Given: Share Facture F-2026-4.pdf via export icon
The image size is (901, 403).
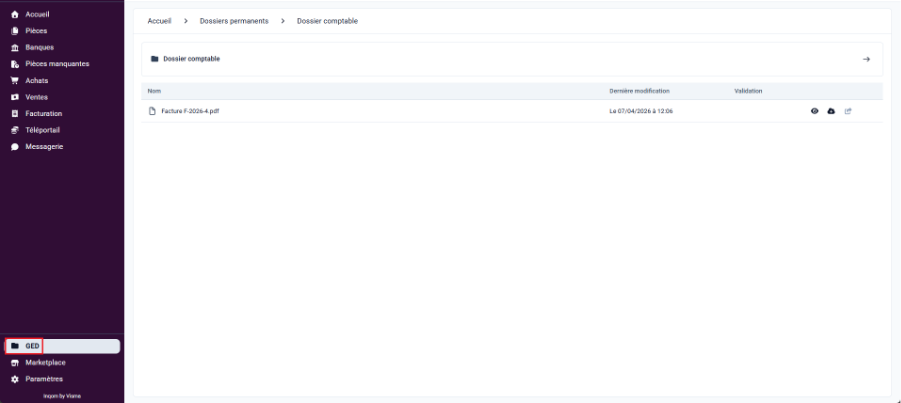Looking at the screenshot, I should 848,112.
